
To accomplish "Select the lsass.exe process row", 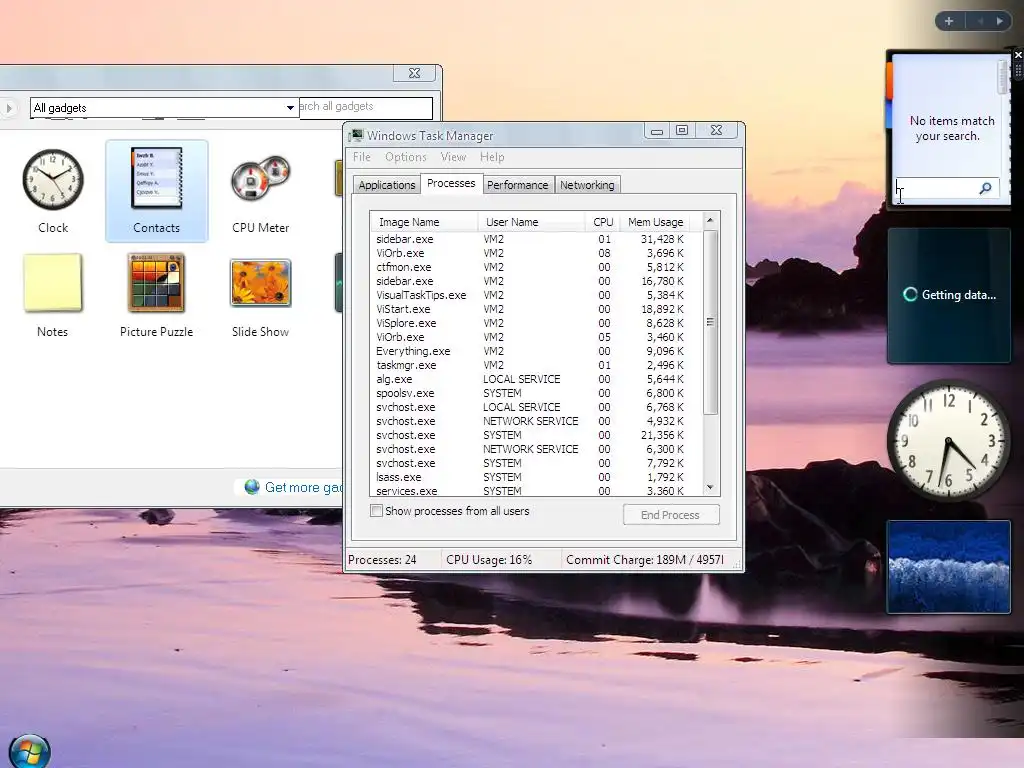I will coord(537,477).
